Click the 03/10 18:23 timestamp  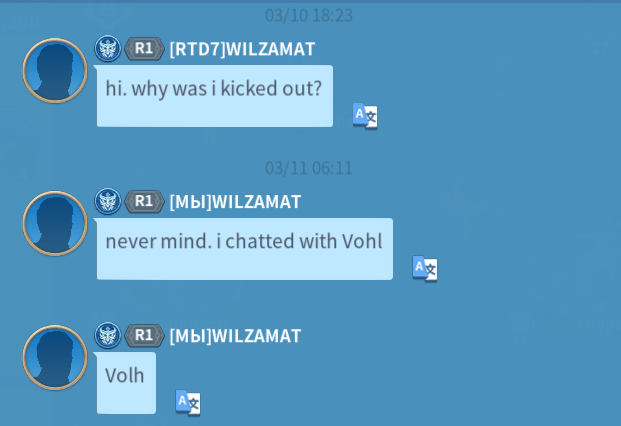(309, 16)
